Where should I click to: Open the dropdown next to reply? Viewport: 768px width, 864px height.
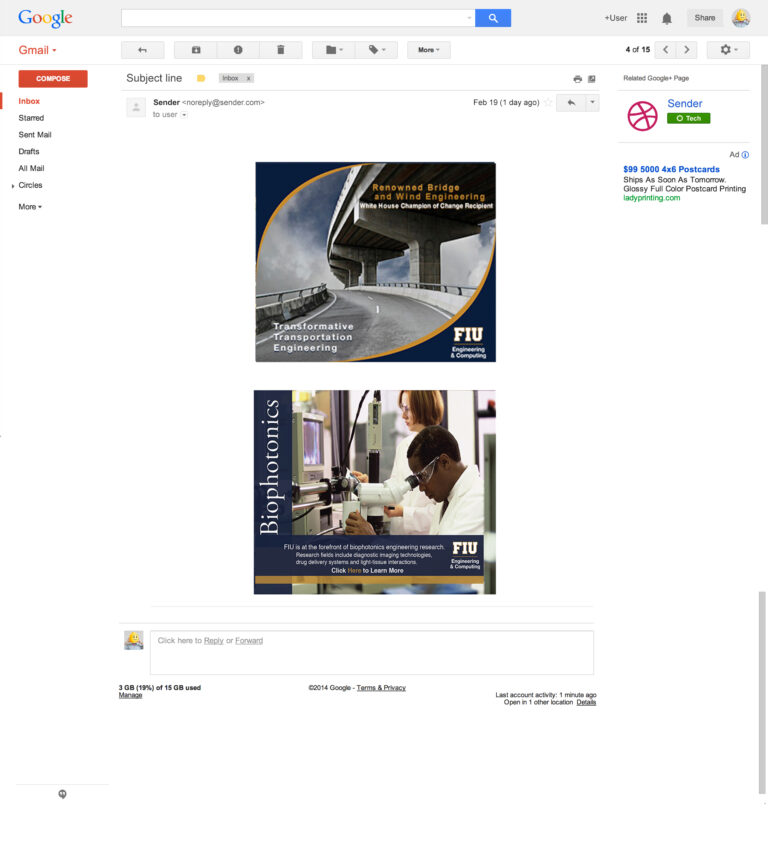pos(592,102)
